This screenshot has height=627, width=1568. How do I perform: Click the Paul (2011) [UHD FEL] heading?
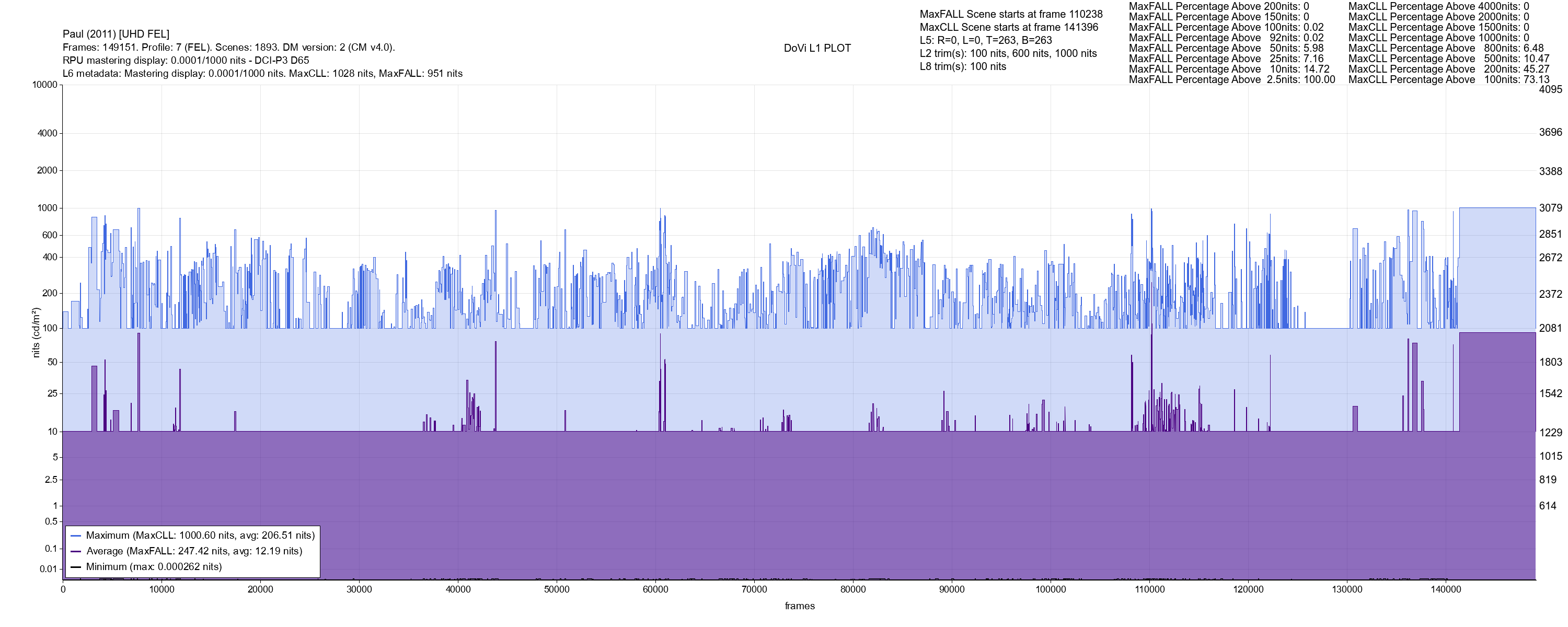pyautogui.click(x=116, y=34)
